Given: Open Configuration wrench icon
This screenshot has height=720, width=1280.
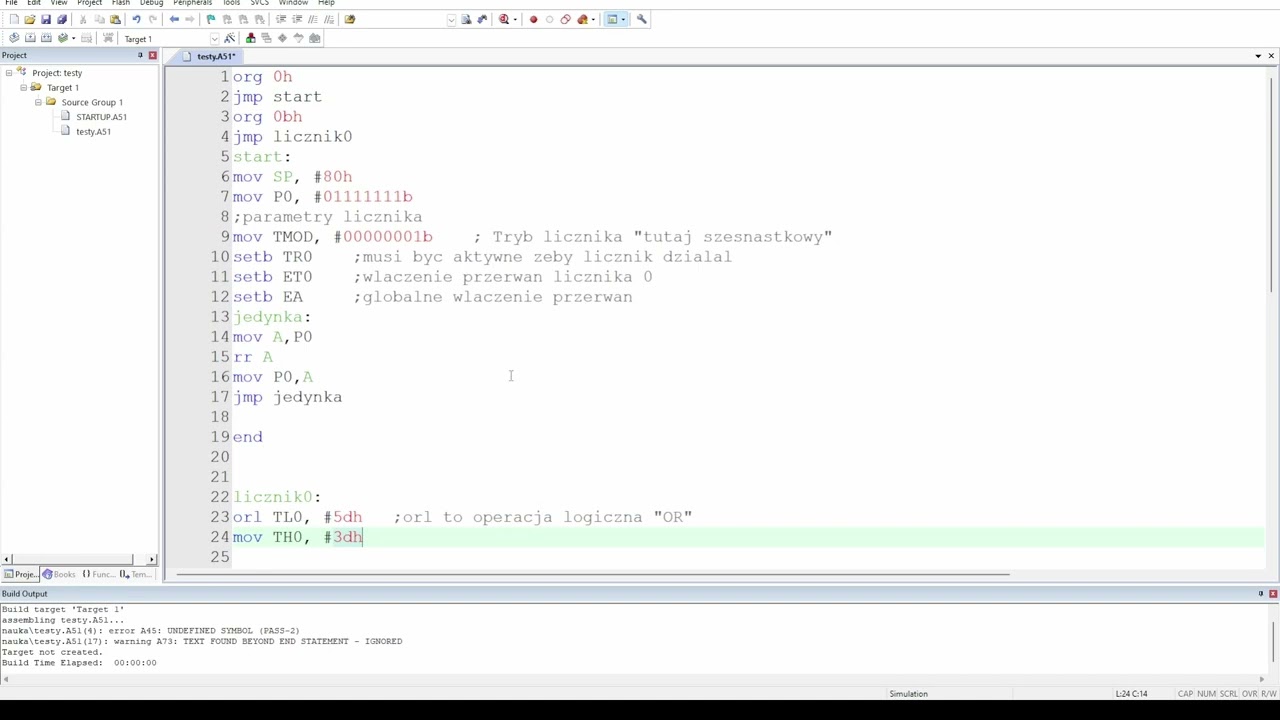Looking at the screenshot, I should click(x=642, y=19).
